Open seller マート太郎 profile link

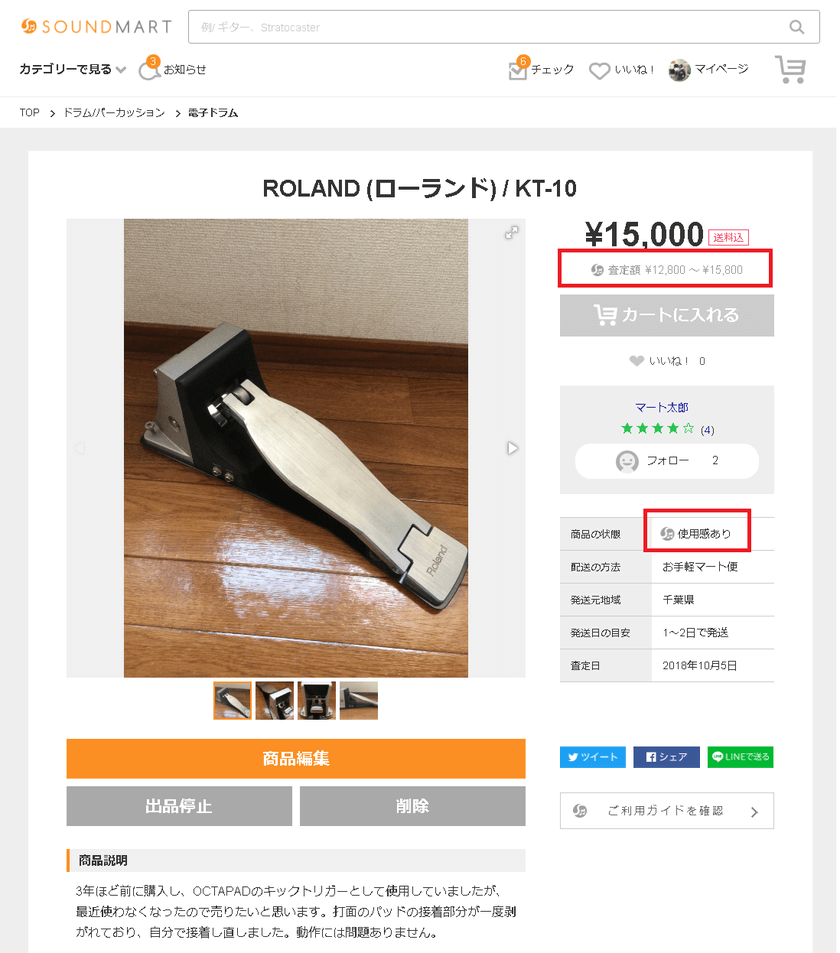coord(661,408)
